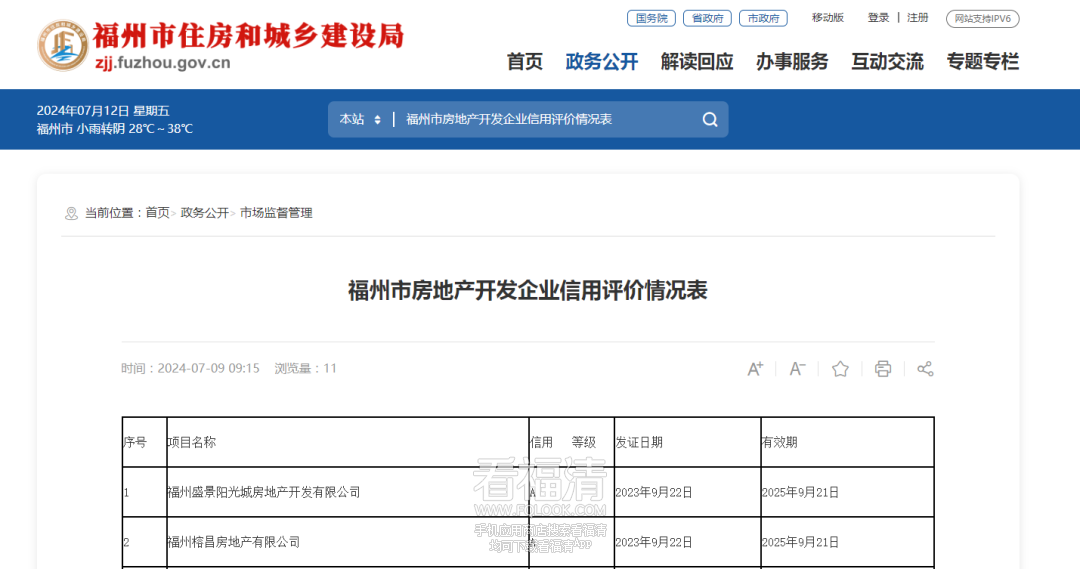Screen dimensions: 1080x569
Task: Click the 网站支持IPV6 badge
Action: tap(983, 19)
